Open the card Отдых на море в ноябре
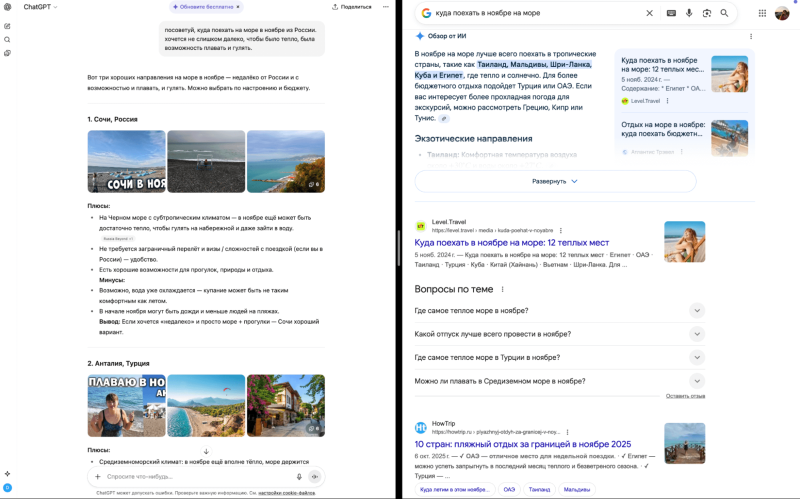Screen dimensions: 800x499 coord(684,137)
